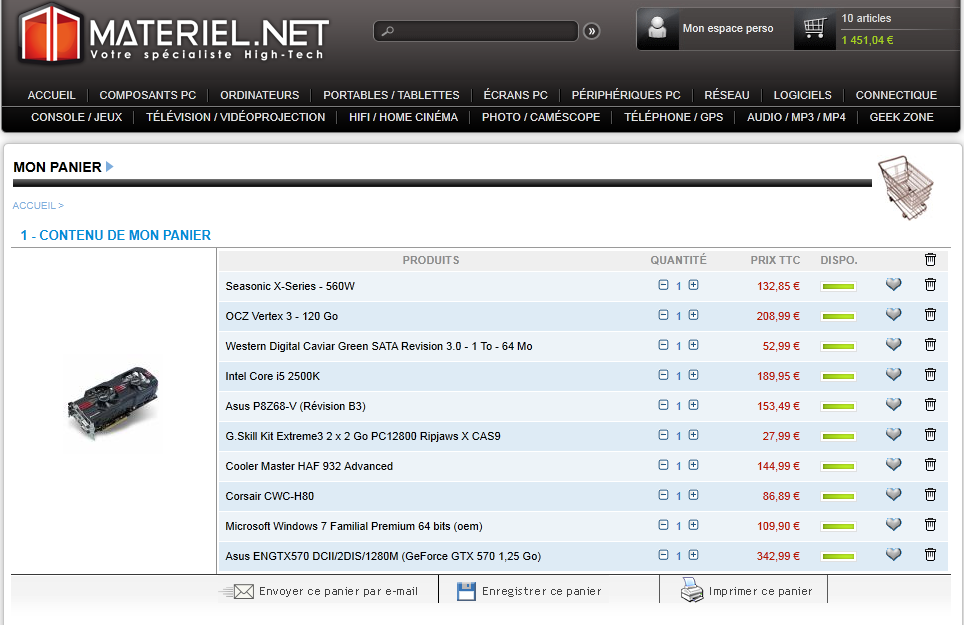Decrease quantity of G.Skill Kit Extreme3
The width and height of the screenshot is (964, 625).
coord(663,435)
